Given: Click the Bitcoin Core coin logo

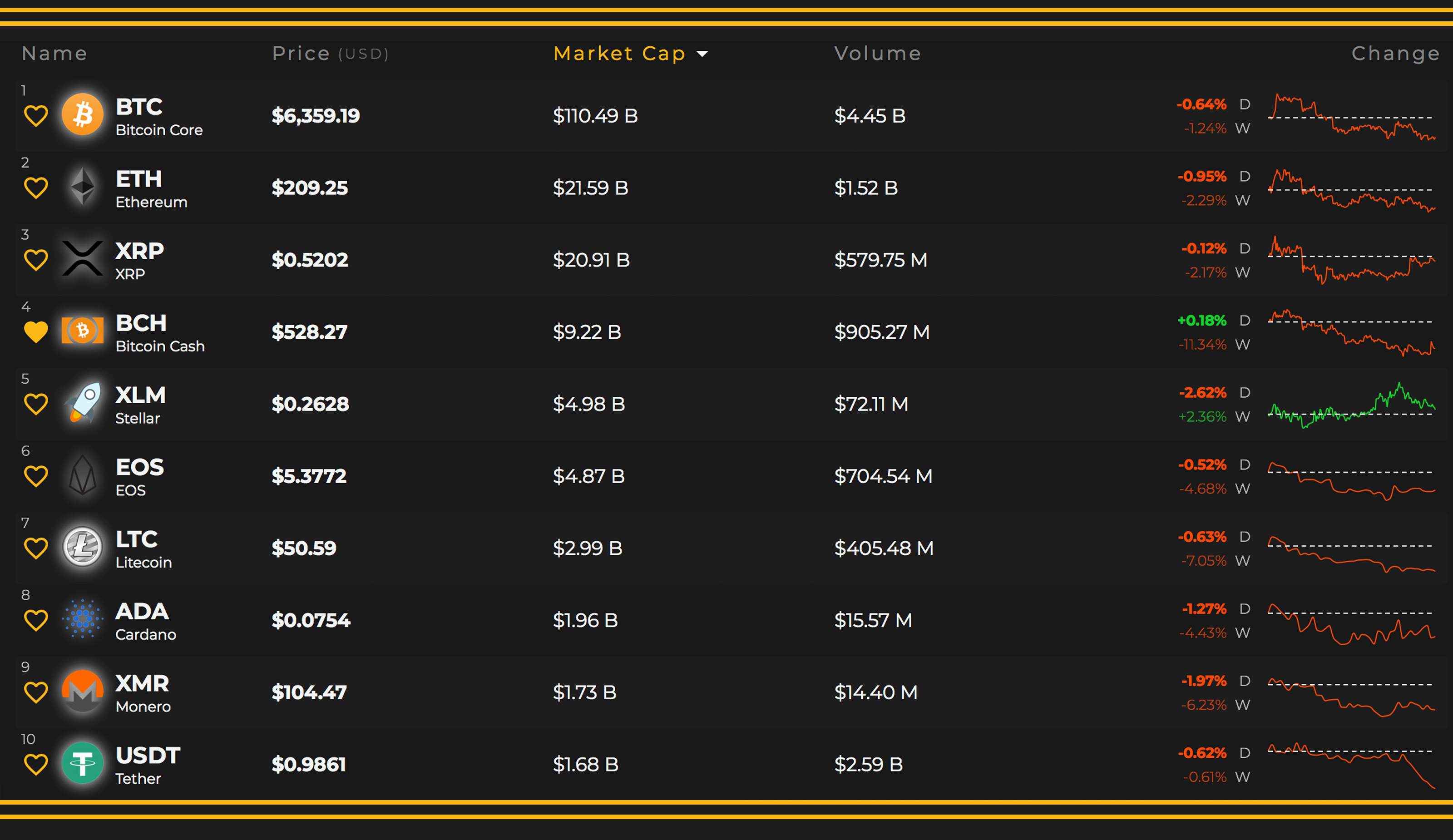Looking at the screenshot, I should click(83, 115).
